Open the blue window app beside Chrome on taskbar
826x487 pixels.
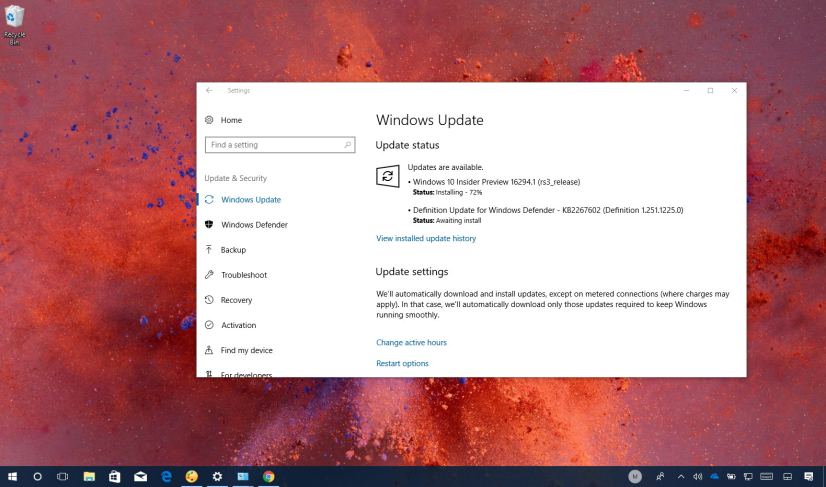[243, 476]
